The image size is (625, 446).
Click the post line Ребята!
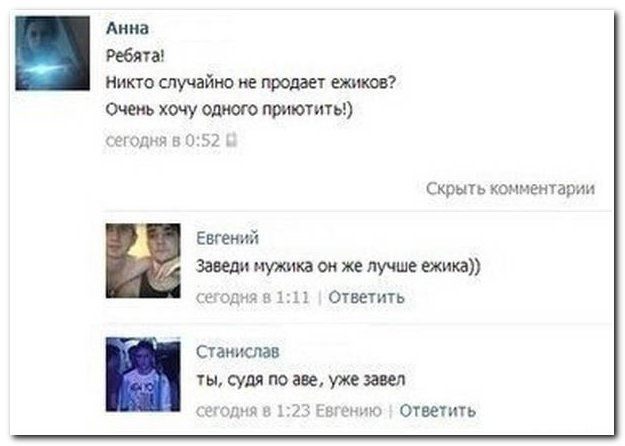pyautogui.click(x=135, y=56)
